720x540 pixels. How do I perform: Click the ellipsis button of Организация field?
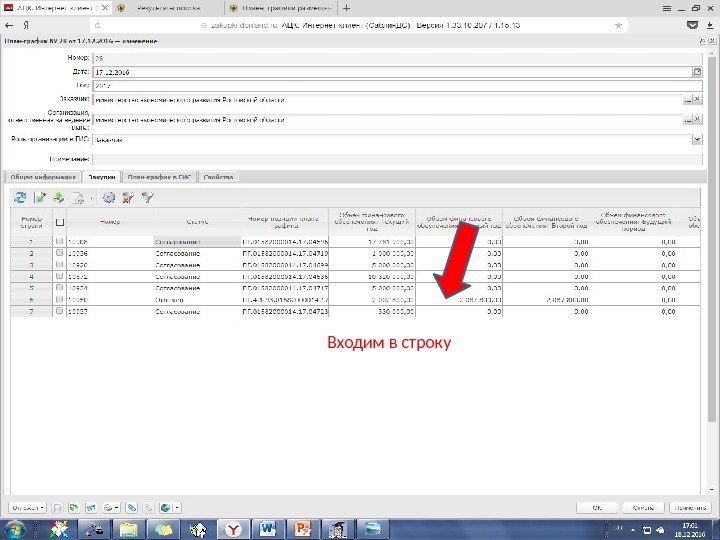click(687, 119)
